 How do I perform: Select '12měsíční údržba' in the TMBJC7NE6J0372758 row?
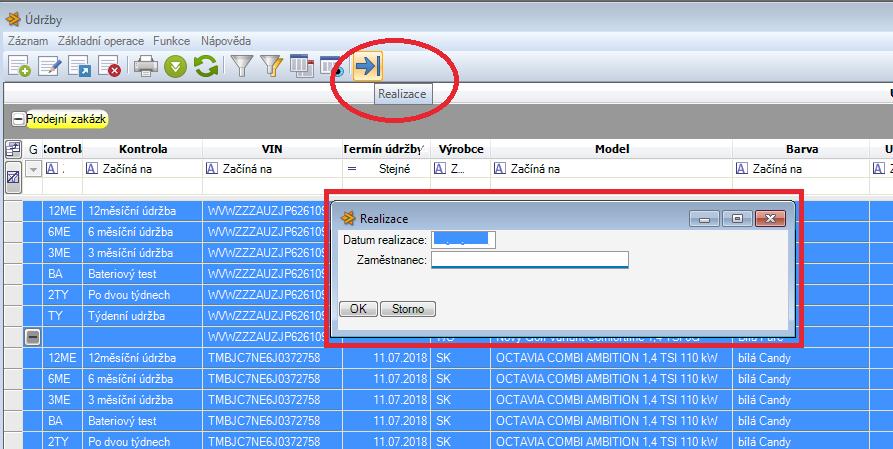142,358
